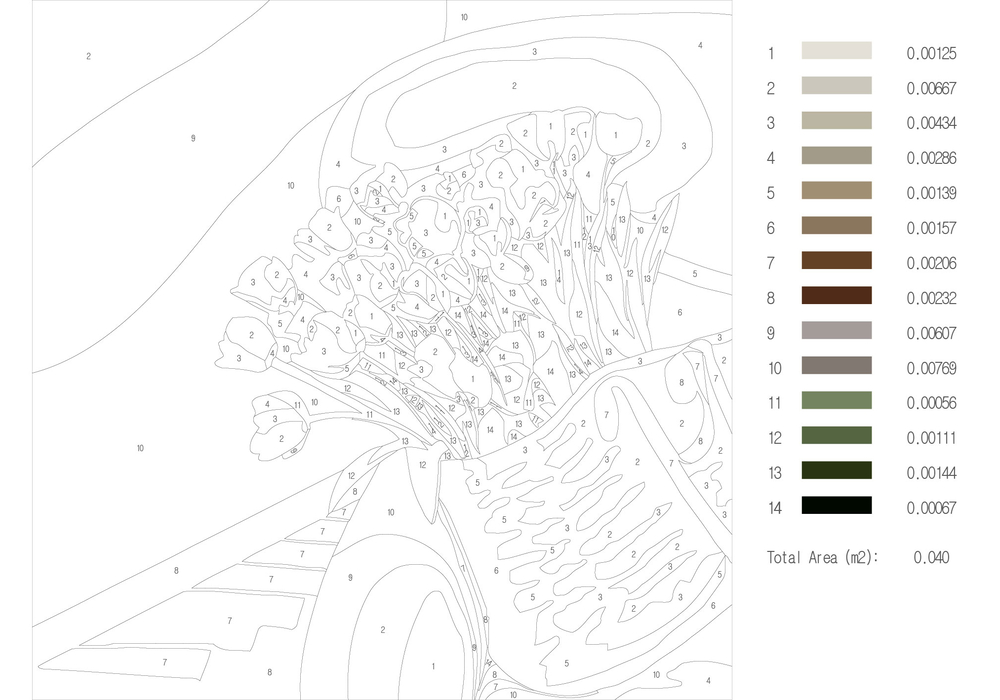Click legend number 4 label
Screen dimensions: 1000x700
[771, 159]
